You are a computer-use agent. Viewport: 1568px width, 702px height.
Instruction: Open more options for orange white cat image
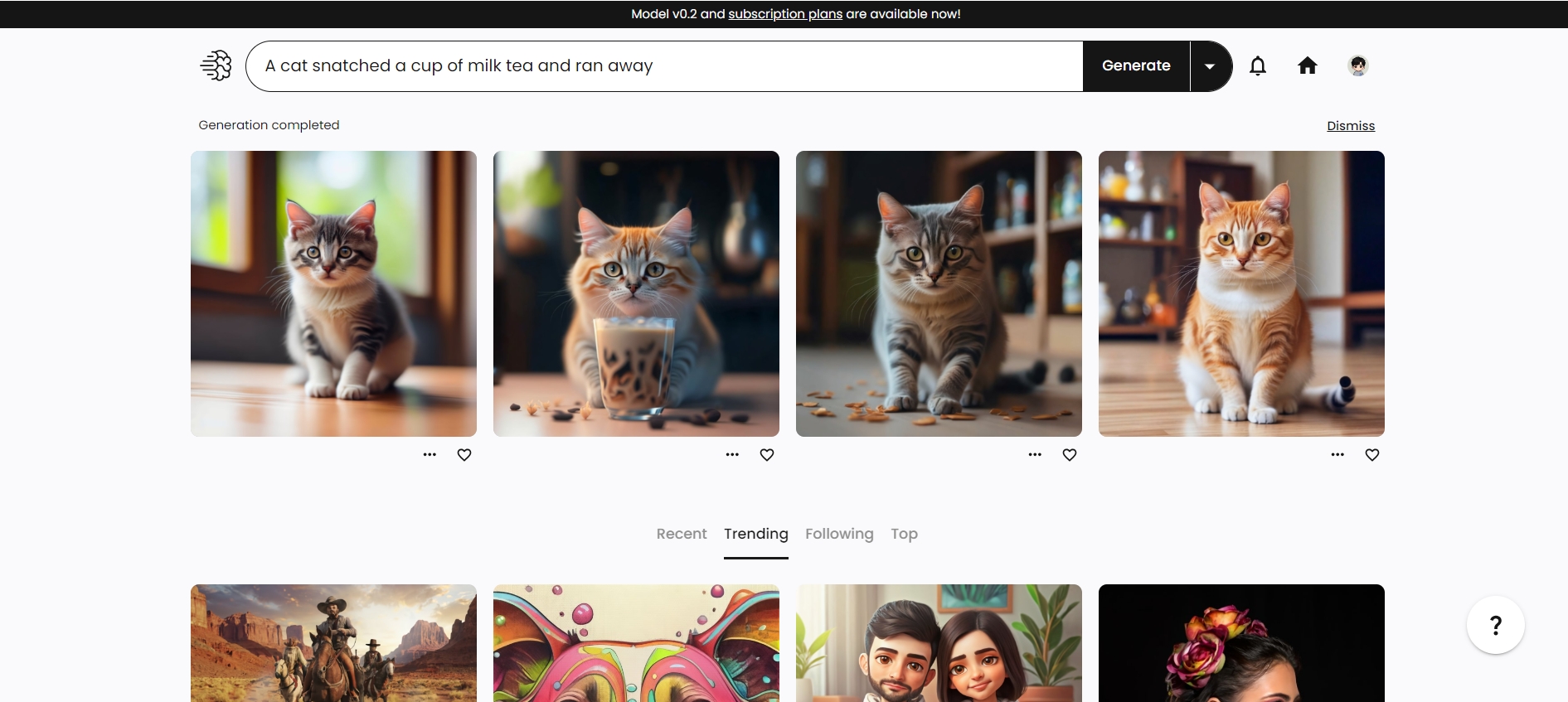[1337, 455]
